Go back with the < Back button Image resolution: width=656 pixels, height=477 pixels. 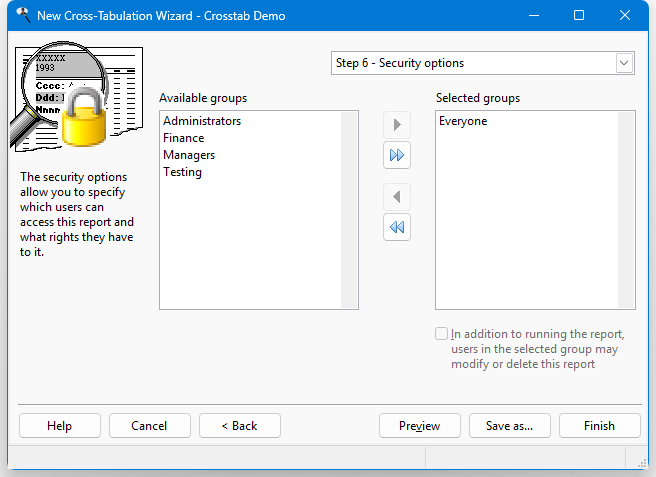[239, 425]
